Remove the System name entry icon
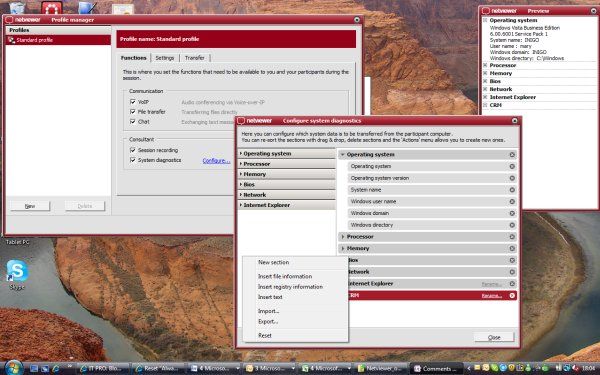Screen dimensions: 600x375 512,190
